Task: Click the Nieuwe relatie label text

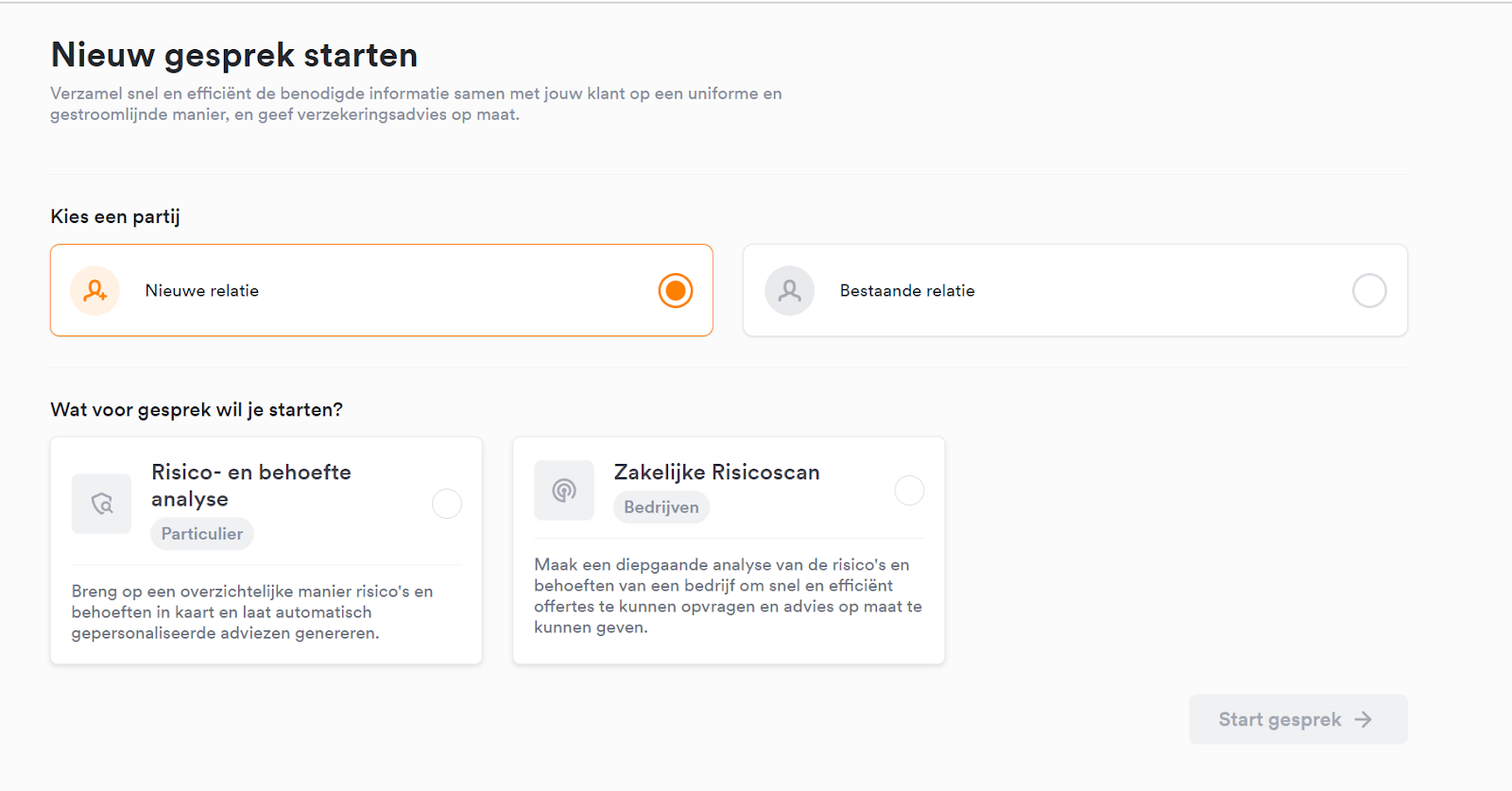Action: tap(202, 290)
